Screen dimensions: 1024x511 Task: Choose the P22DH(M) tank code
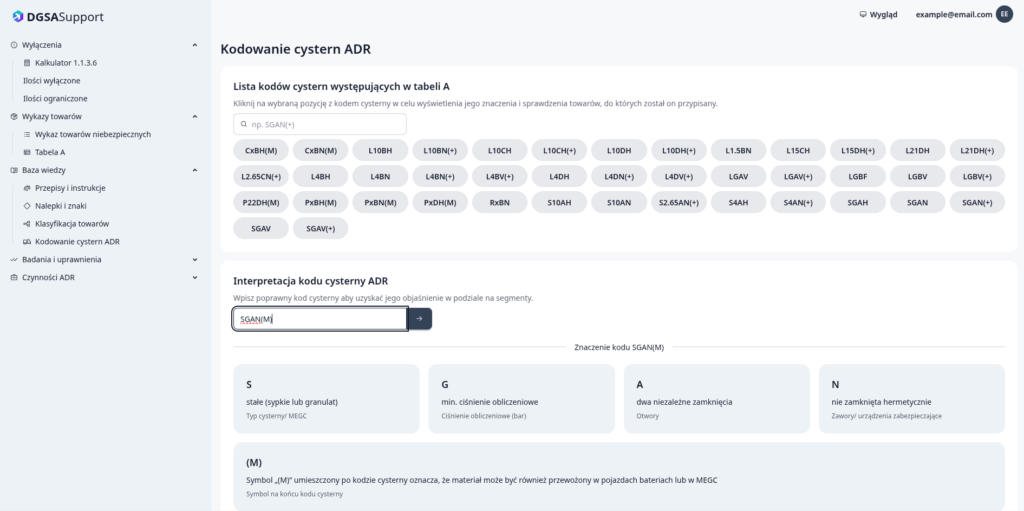(x=260, y=202)
